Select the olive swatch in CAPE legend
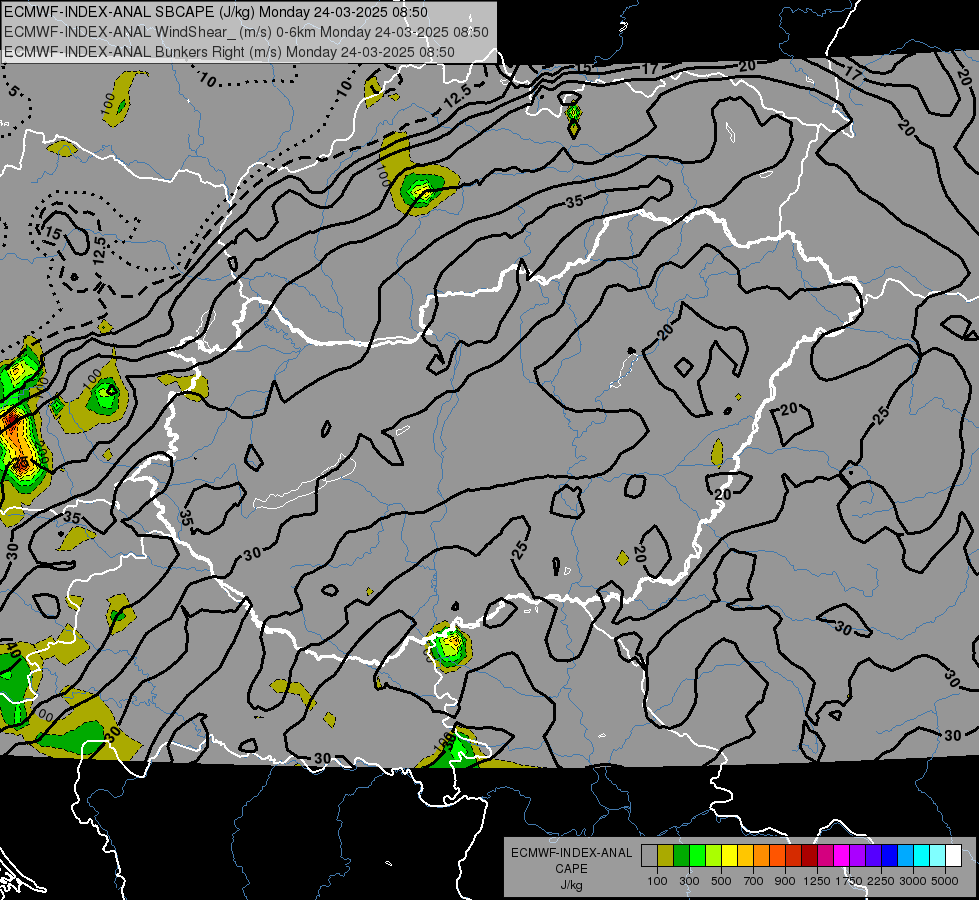 tap(666, 855)
